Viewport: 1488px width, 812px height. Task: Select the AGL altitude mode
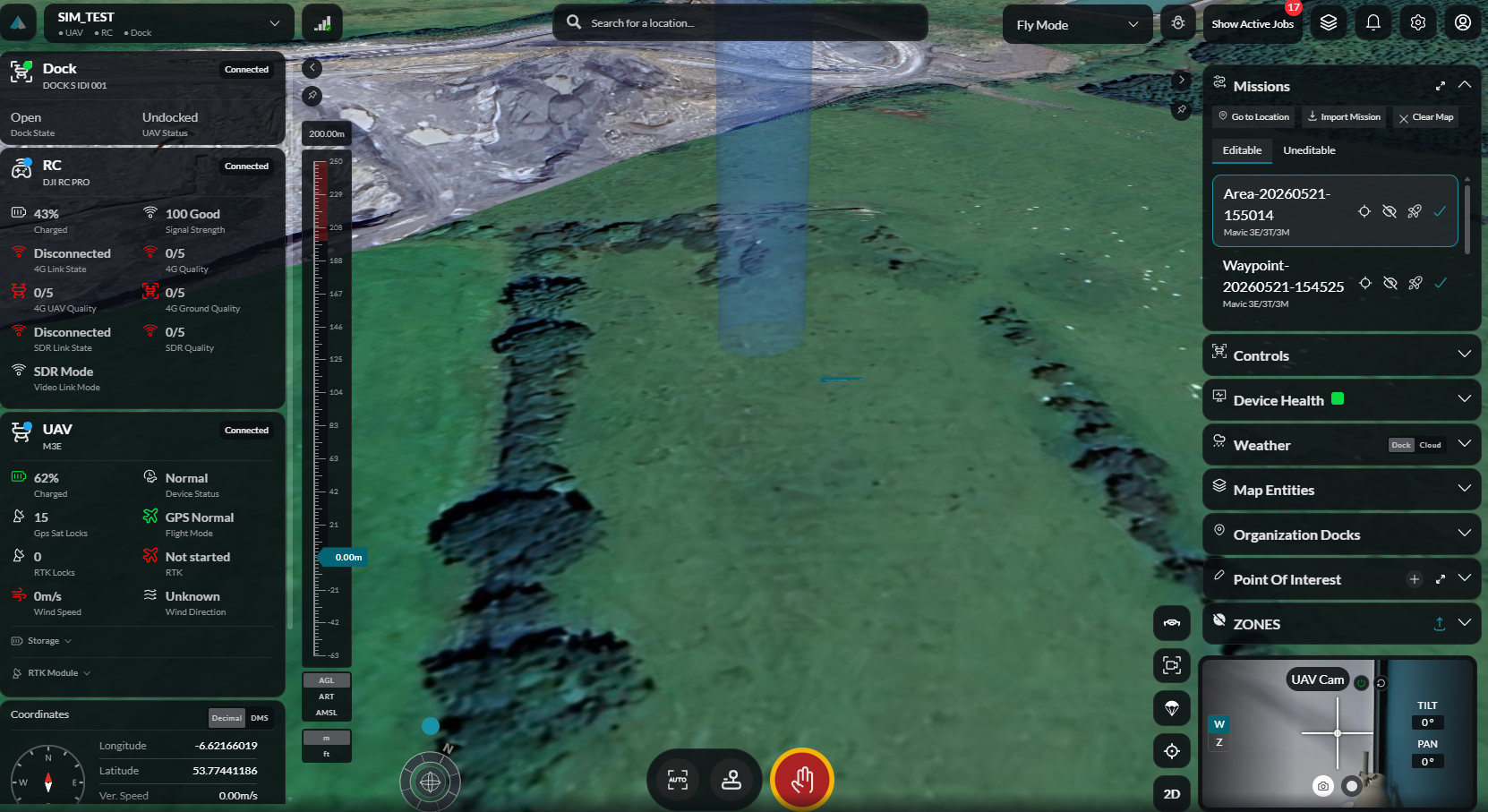(327, 680)
